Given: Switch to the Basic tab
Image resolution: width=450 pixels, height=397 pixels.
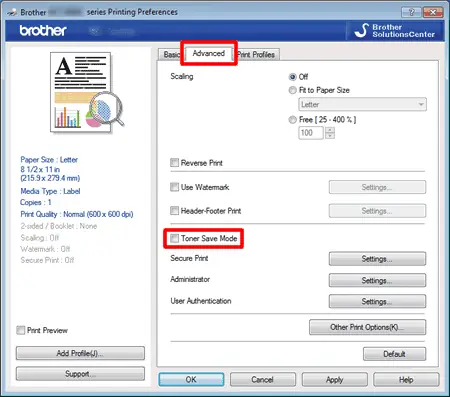Looking at the screenshot, I should coord(171,55).
